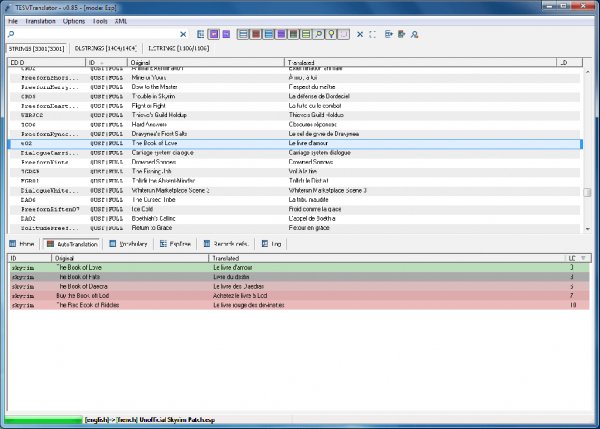This screenshot has height=429, width=600.
Task: Select the "Boethiah's Calling" row
Action: click(295, 219)
